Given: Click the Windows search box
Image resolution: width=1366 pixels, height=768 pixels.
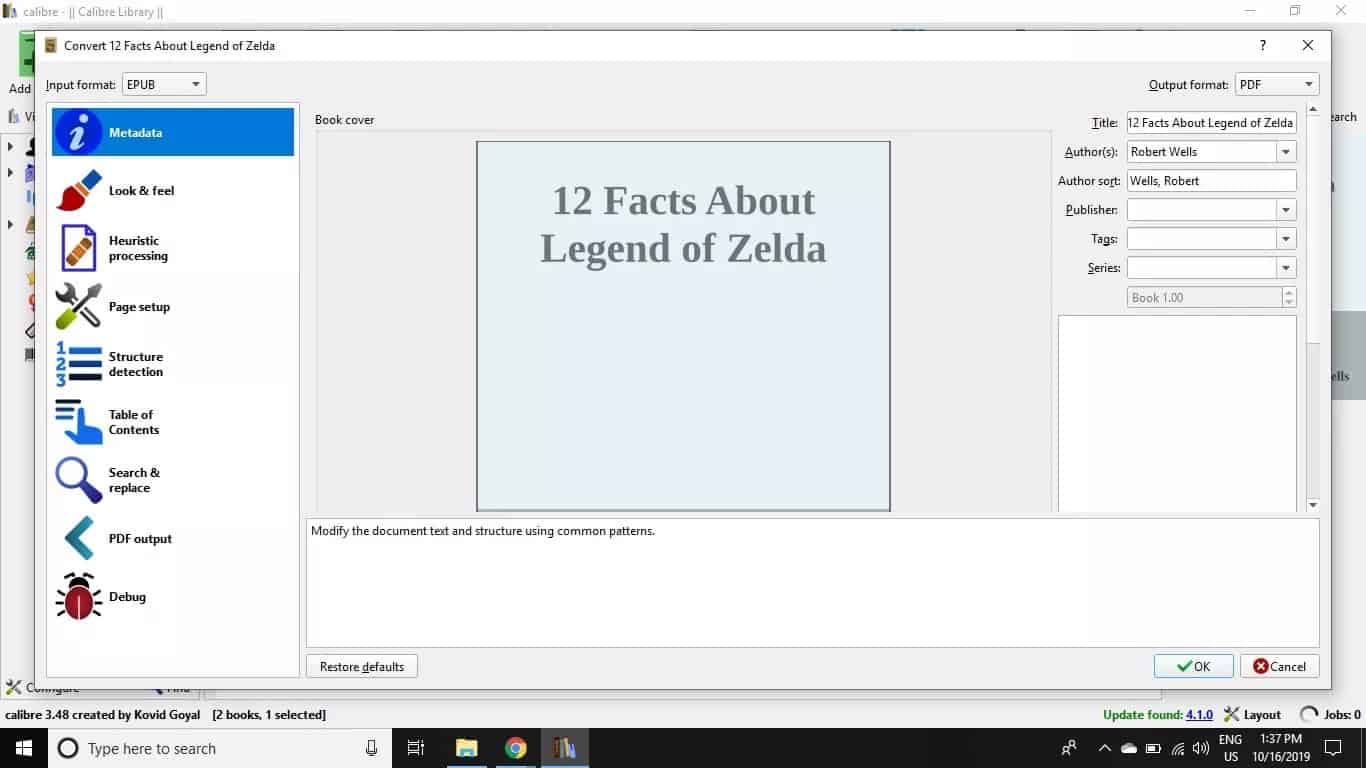Looking at the screenshot, I should 218,748.
